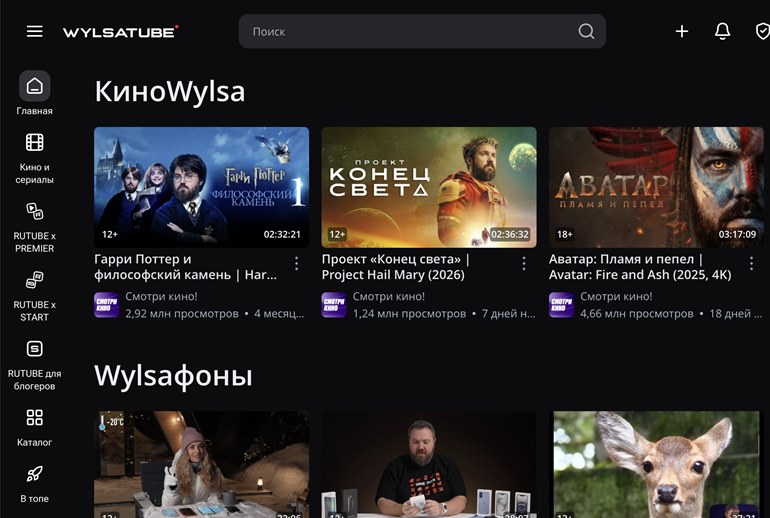The image size is (770, 518).
Task: Play the Проект Конец света thumbnail
Action: coord(429,187)
